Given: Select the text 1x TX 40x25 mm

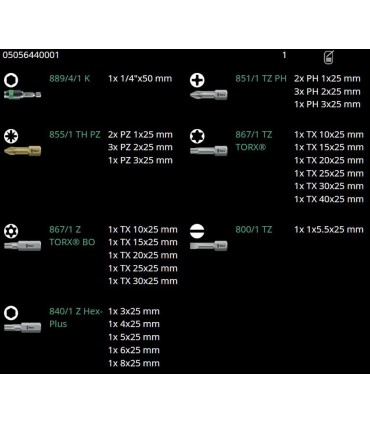Looking at the screenshot, I should click(x=329, y=199).
